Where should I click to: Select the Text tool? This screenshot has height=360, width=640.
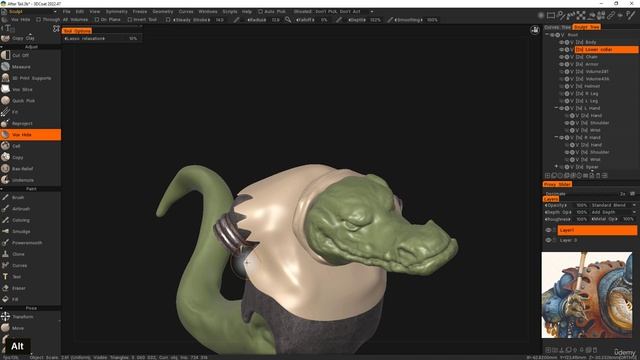pyautogui.click(x=31, y=277)
